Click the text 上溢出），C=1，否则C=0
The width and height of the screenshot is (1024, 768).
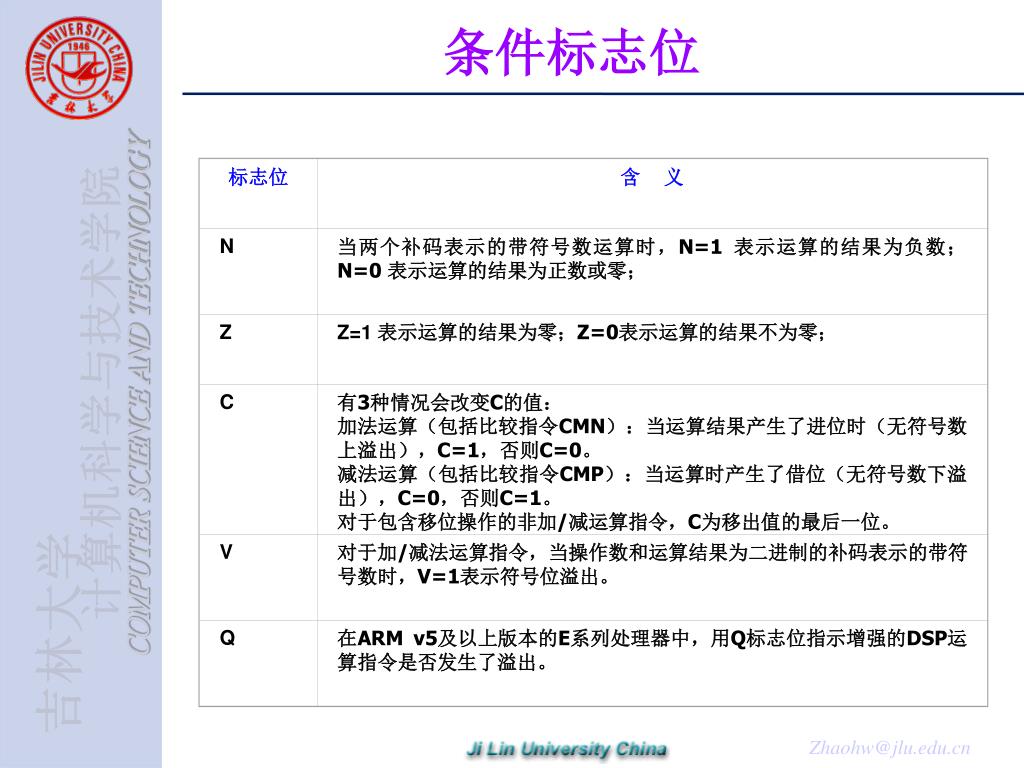point(465,450)
